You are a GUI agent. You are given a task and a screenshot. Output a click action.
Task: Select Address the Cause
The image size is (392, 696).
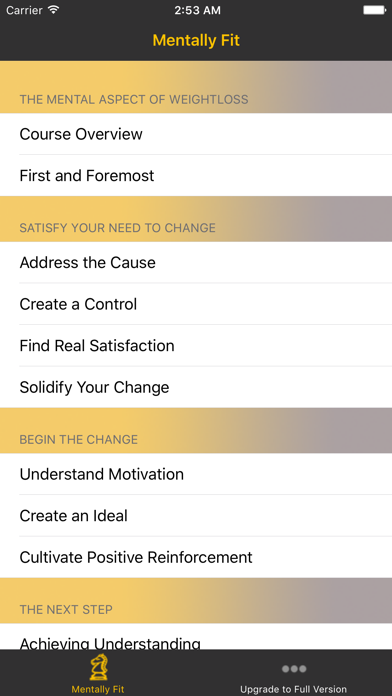(196, 262)
